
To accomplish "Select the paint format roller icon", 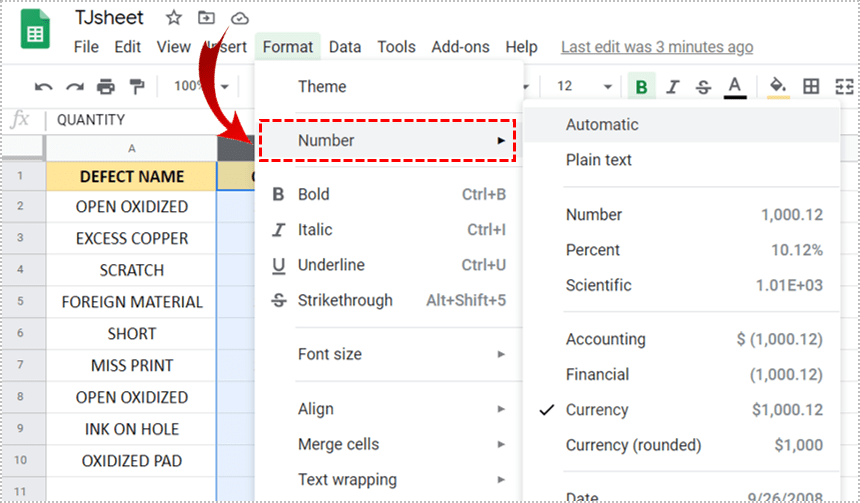I will [137, 86].
